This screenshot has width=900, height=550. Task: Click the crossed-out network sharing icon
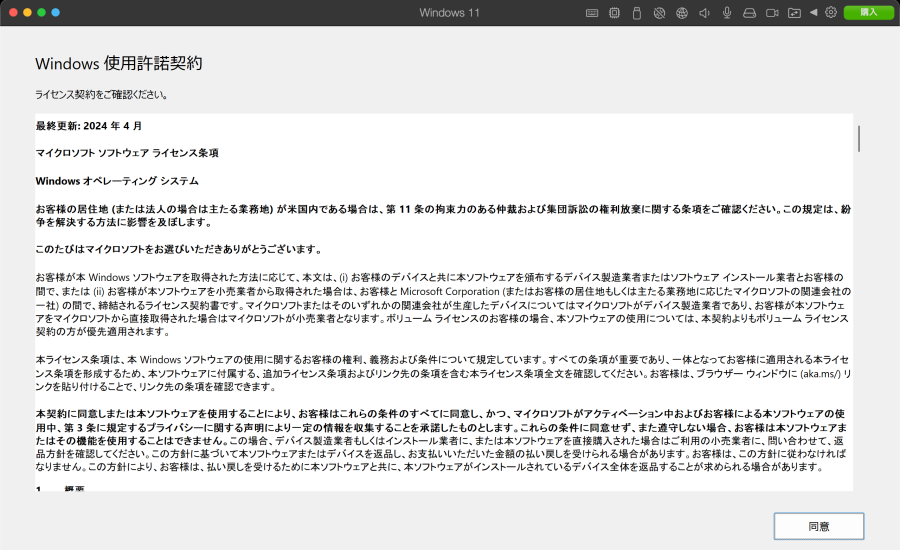[x=659, y=13]
